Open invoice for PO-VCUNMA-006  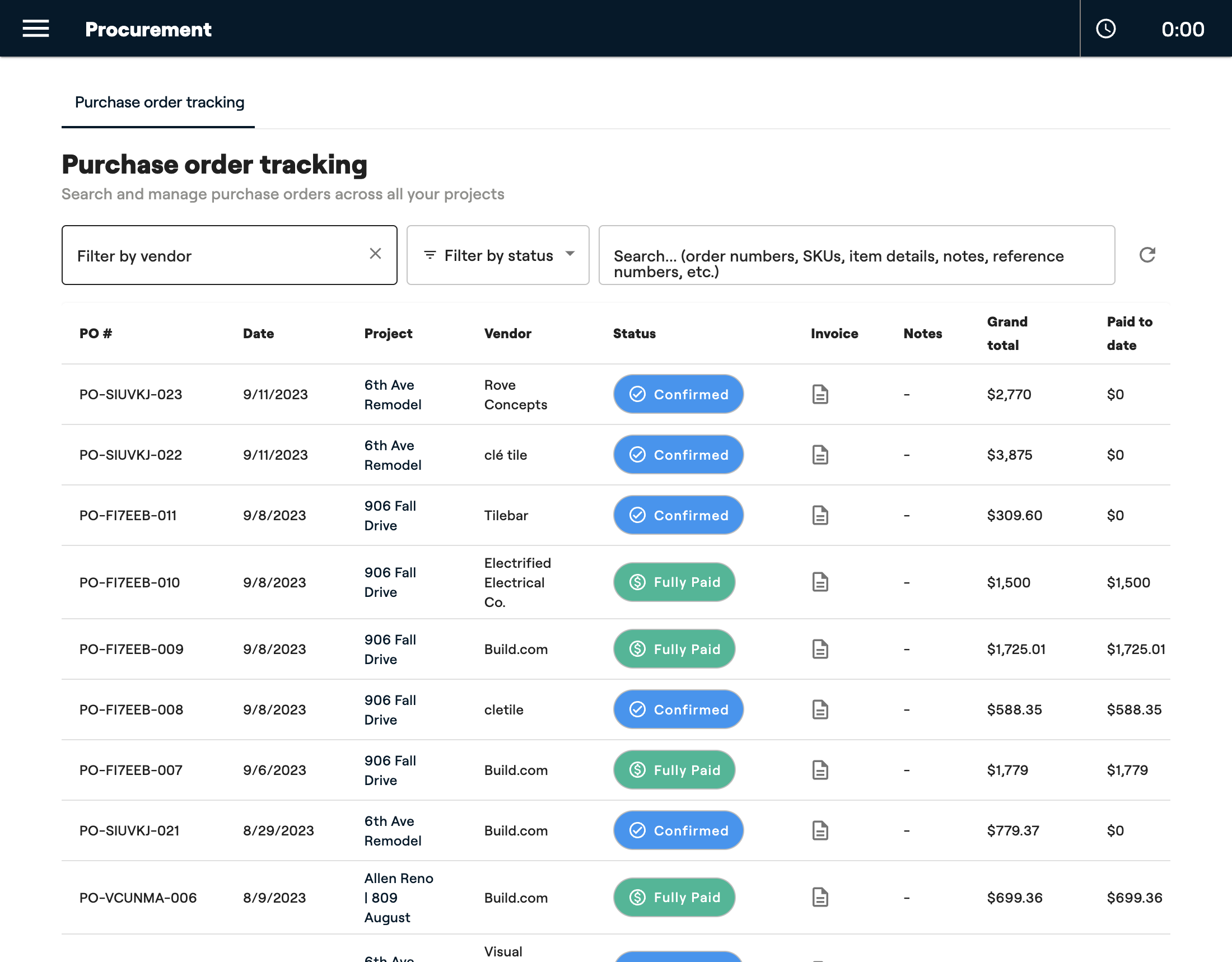(x=820, y=897)
